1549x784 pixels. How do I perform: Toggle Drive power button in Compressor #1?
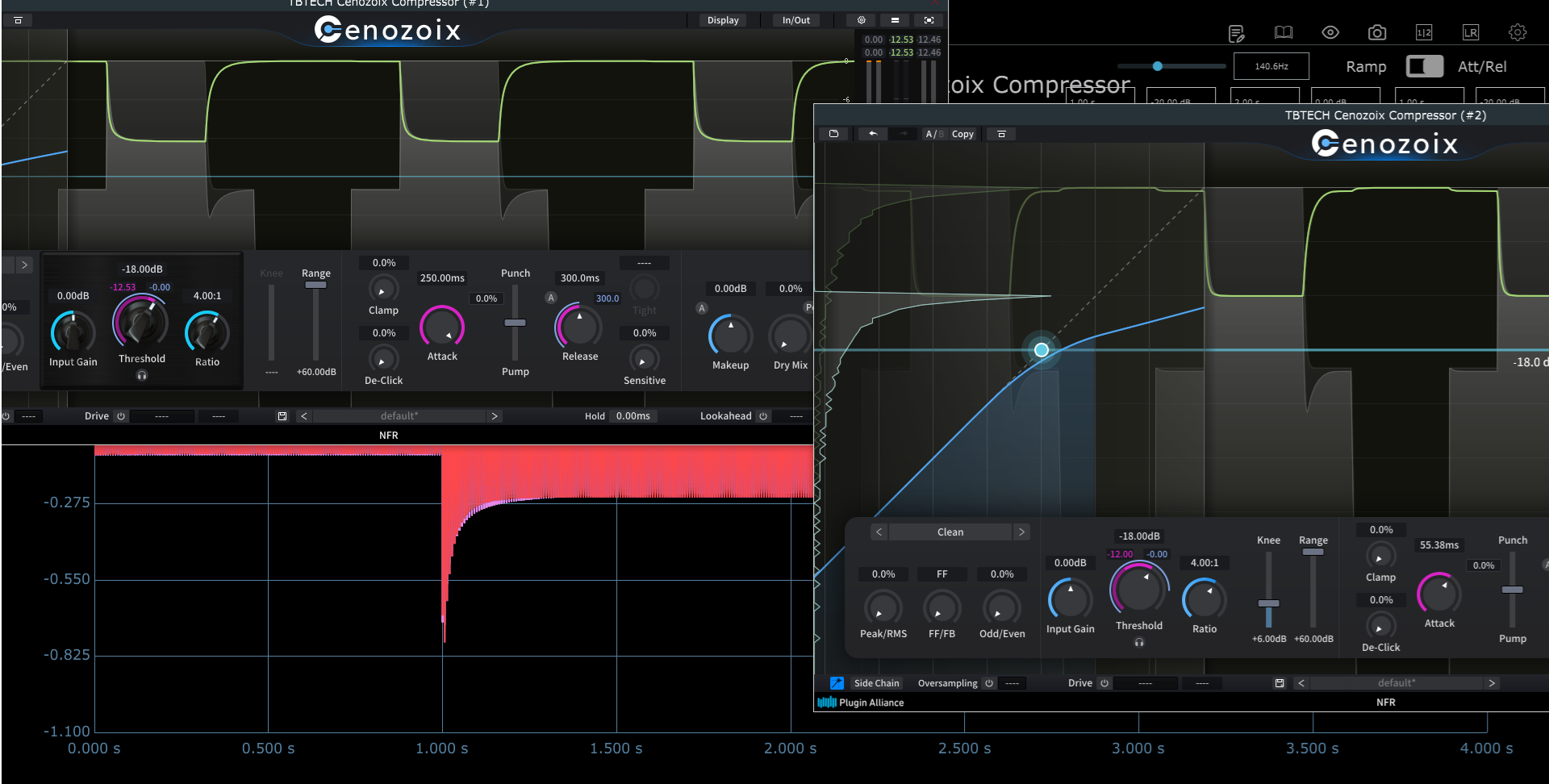pyautogui.click(x=121, y=416)
